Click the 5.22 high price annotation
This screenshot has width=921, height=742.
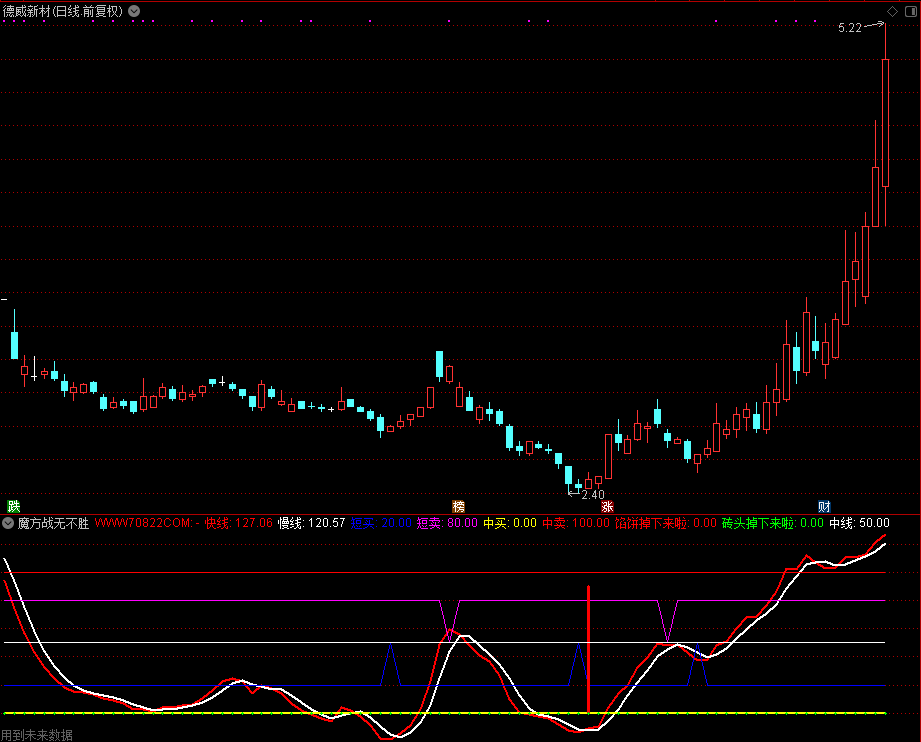point(849,28)
